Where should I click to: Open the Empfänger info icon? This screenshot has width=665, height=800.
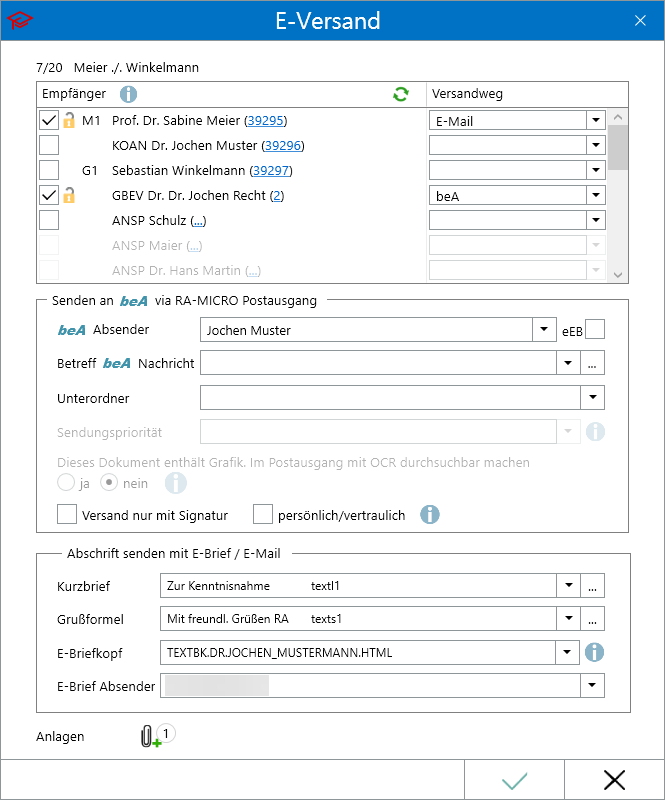128,94
